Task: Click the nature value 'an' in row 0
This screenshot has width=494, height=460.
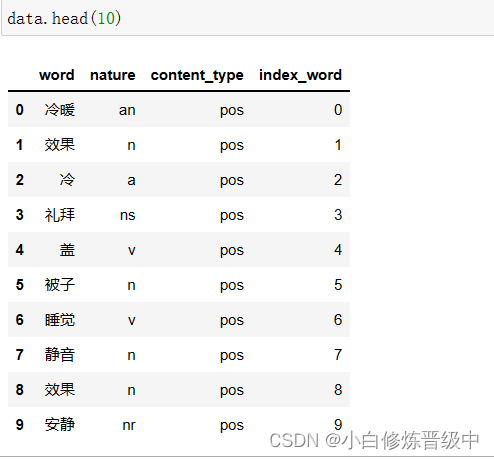Action: [127, 110]
